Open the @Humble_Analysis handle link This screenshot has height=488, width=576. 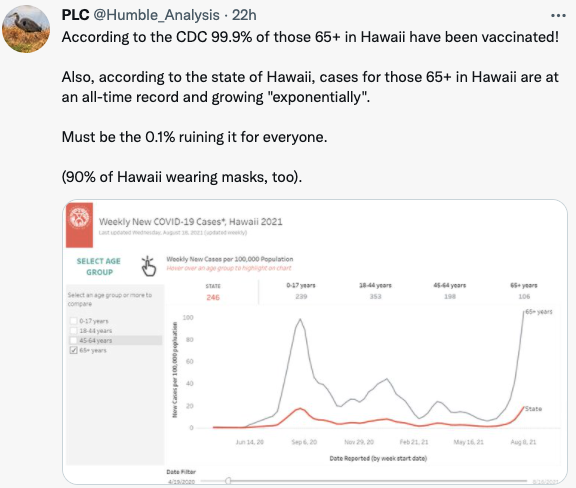[156, 15]
